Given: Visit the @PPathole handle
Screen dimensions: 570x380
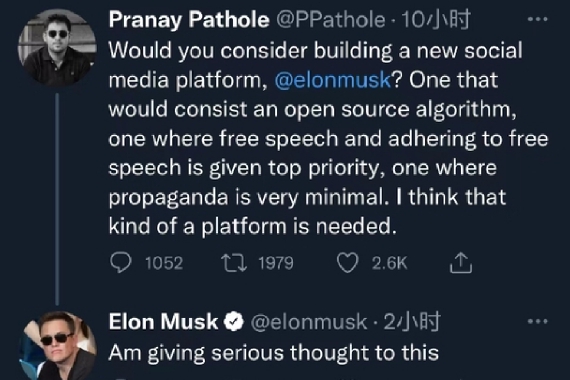Looking at the screenshot, I should point(331,20).
